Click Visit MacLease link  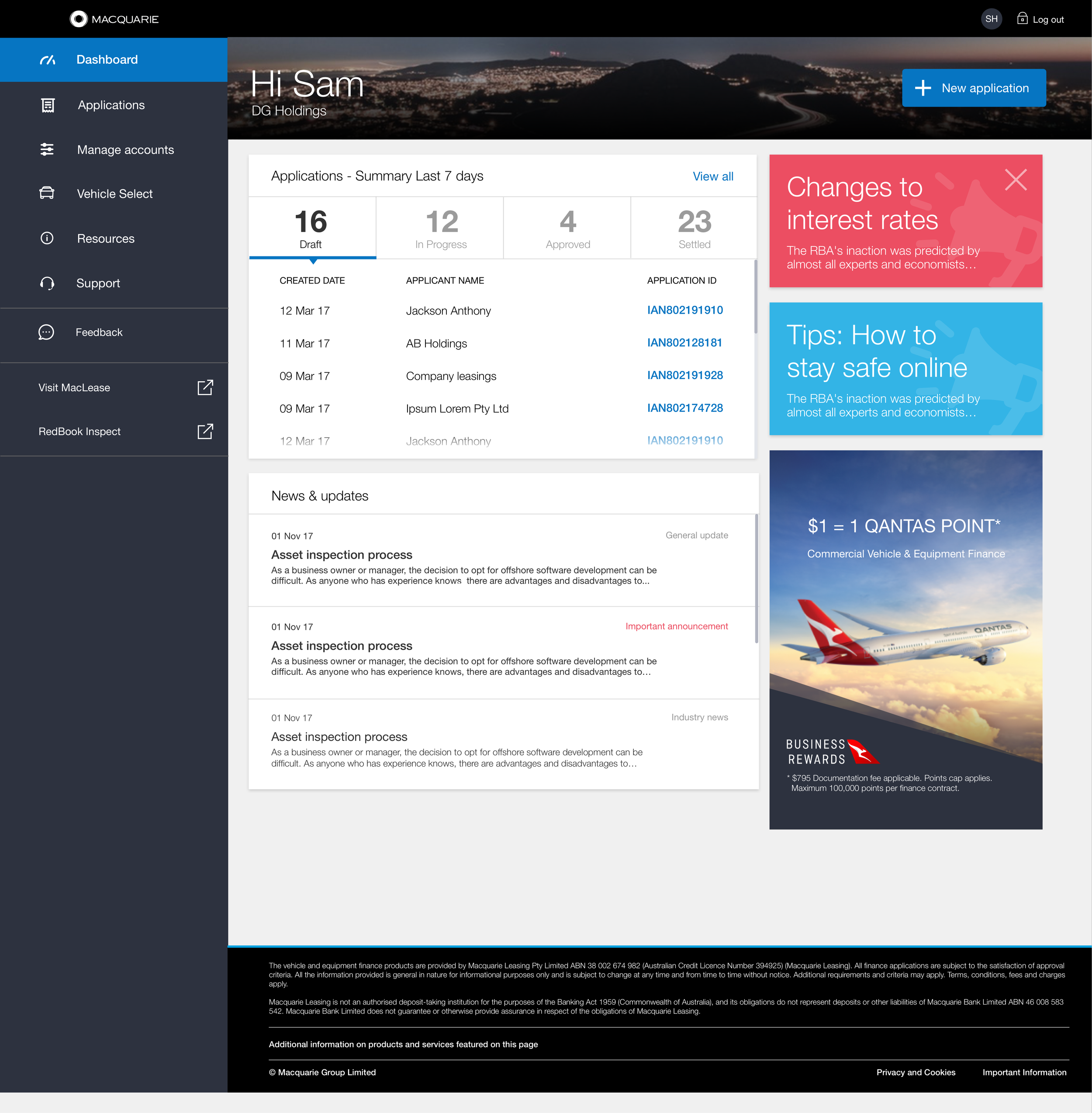tap(74, 387)
